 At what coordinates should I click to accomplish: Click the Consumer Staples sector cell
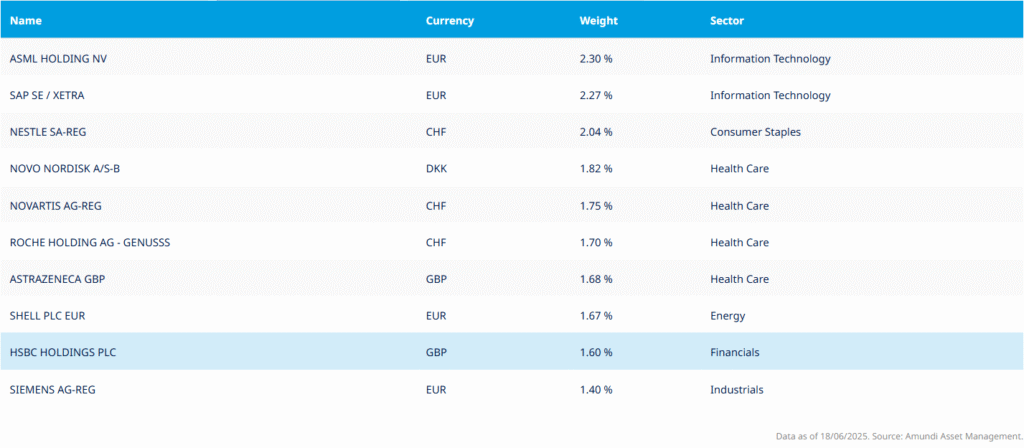point(755,132)
